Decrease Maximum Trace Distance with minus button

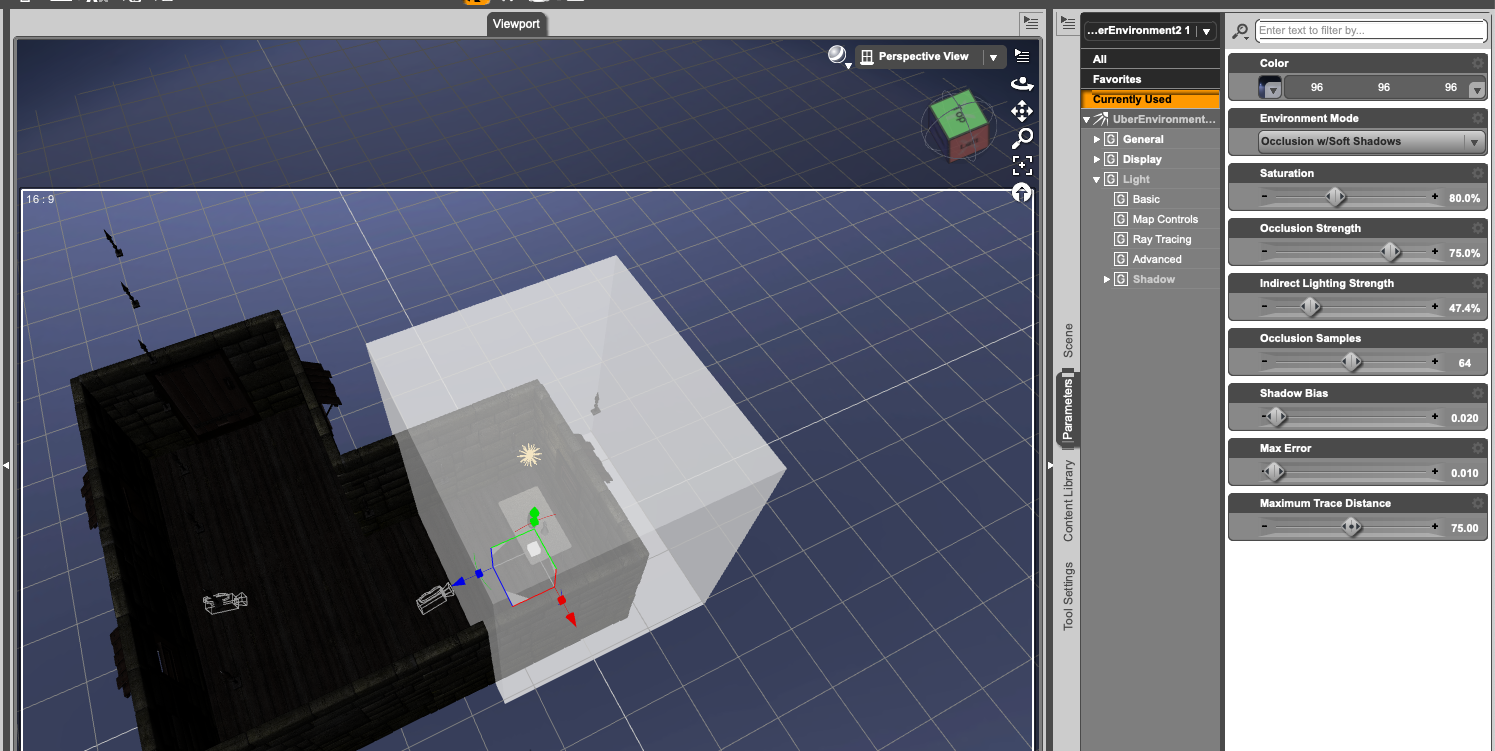click(1264, 527)
